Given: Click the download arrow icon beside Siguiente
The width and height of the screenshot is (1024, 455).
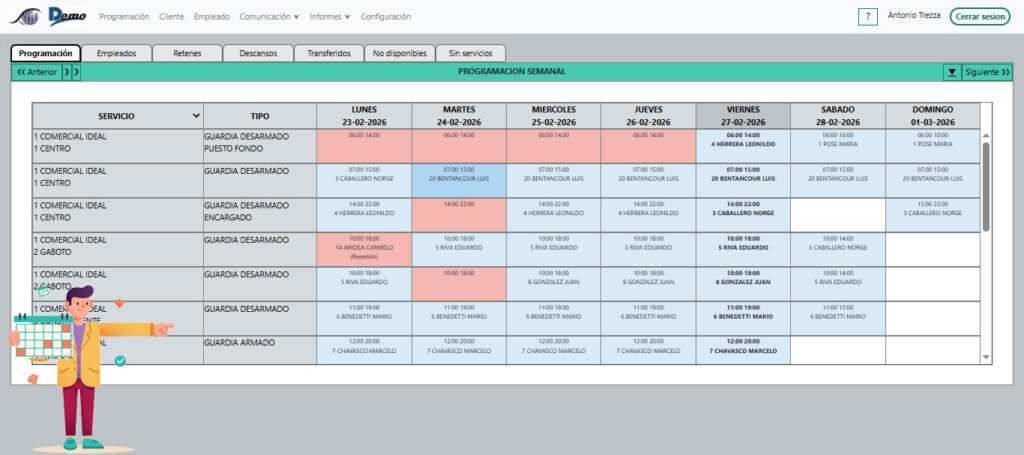Looking at the screenshot, I should pos(952,72).
